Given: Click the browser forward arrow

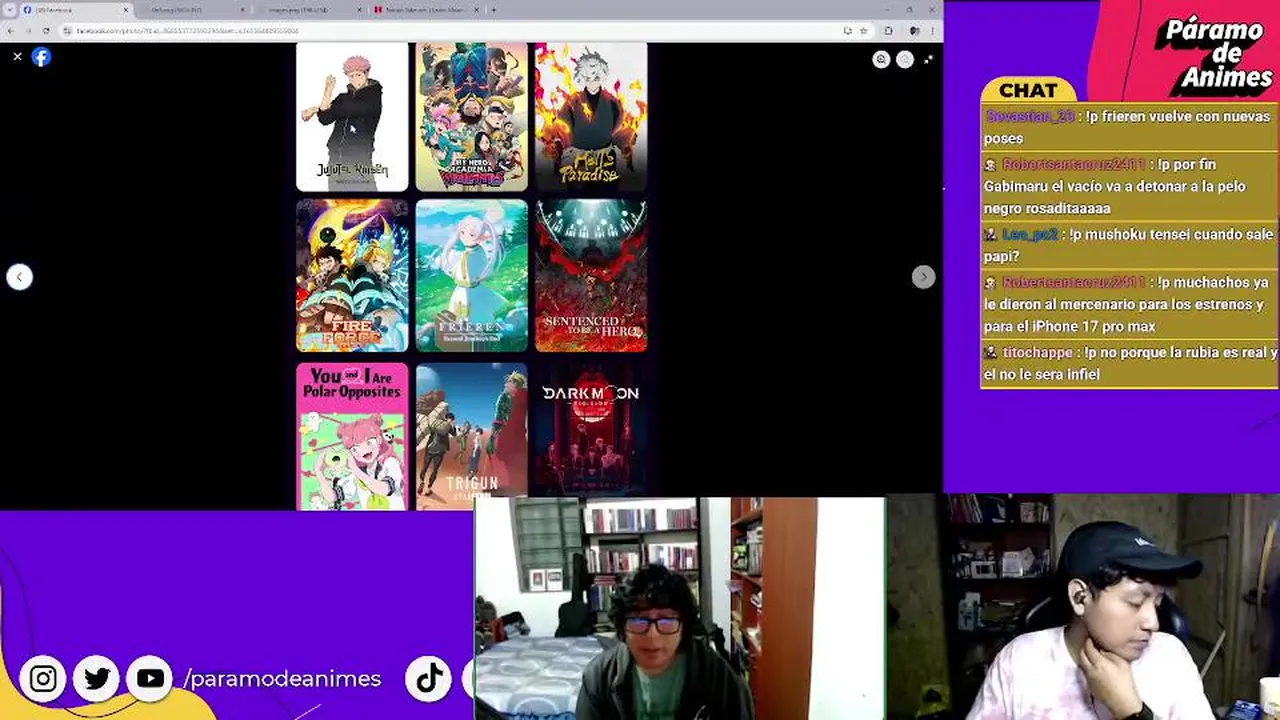Looking at the screenshot, I should [x=28, y=31].
